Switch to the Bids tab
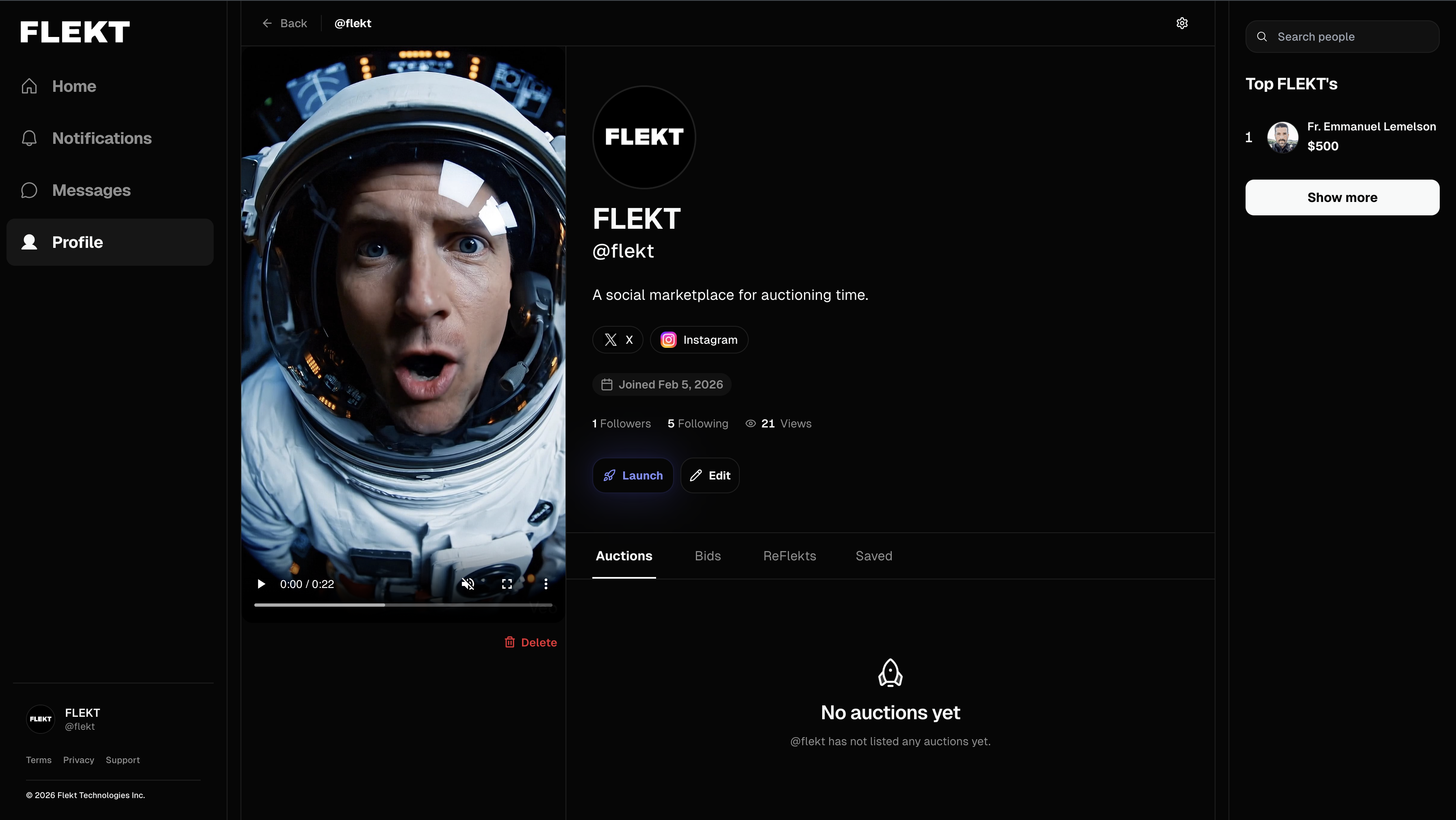Screen dimensions: 1456x820 [x=707, y=556]
